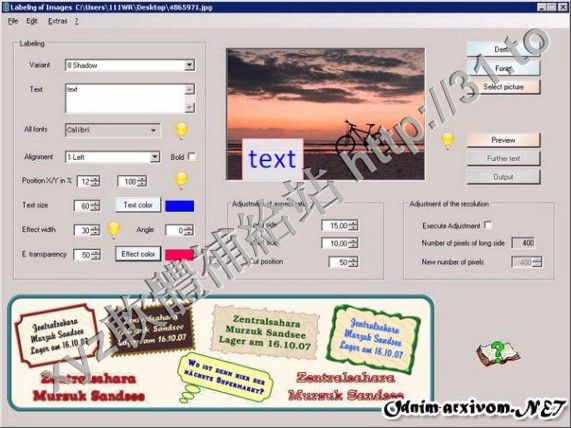Image resolution: width=571 pixels, height=428 pixels.
Task: Click the Preview button
Action: (503, 140)
